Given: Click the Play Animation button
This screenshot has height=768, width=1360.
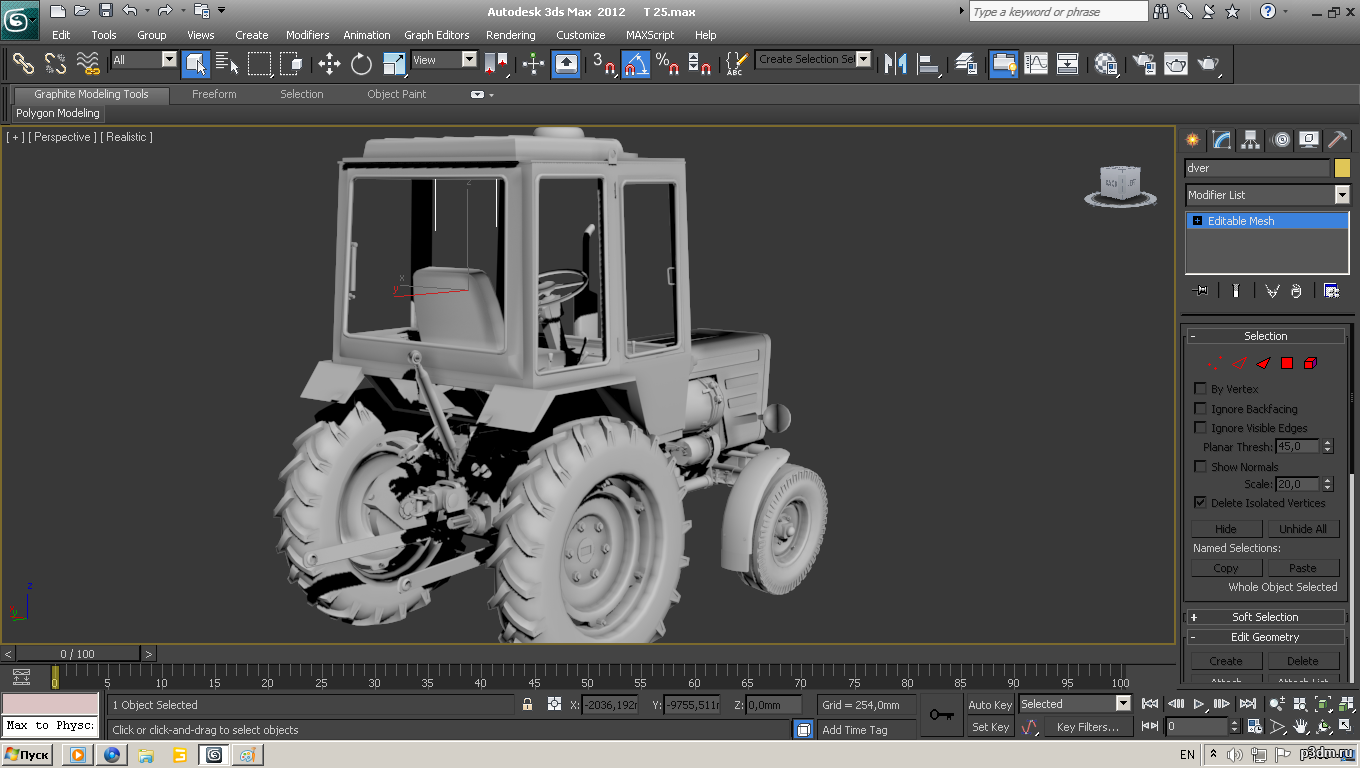Looking at the screenshot, I should [1199, 704].
